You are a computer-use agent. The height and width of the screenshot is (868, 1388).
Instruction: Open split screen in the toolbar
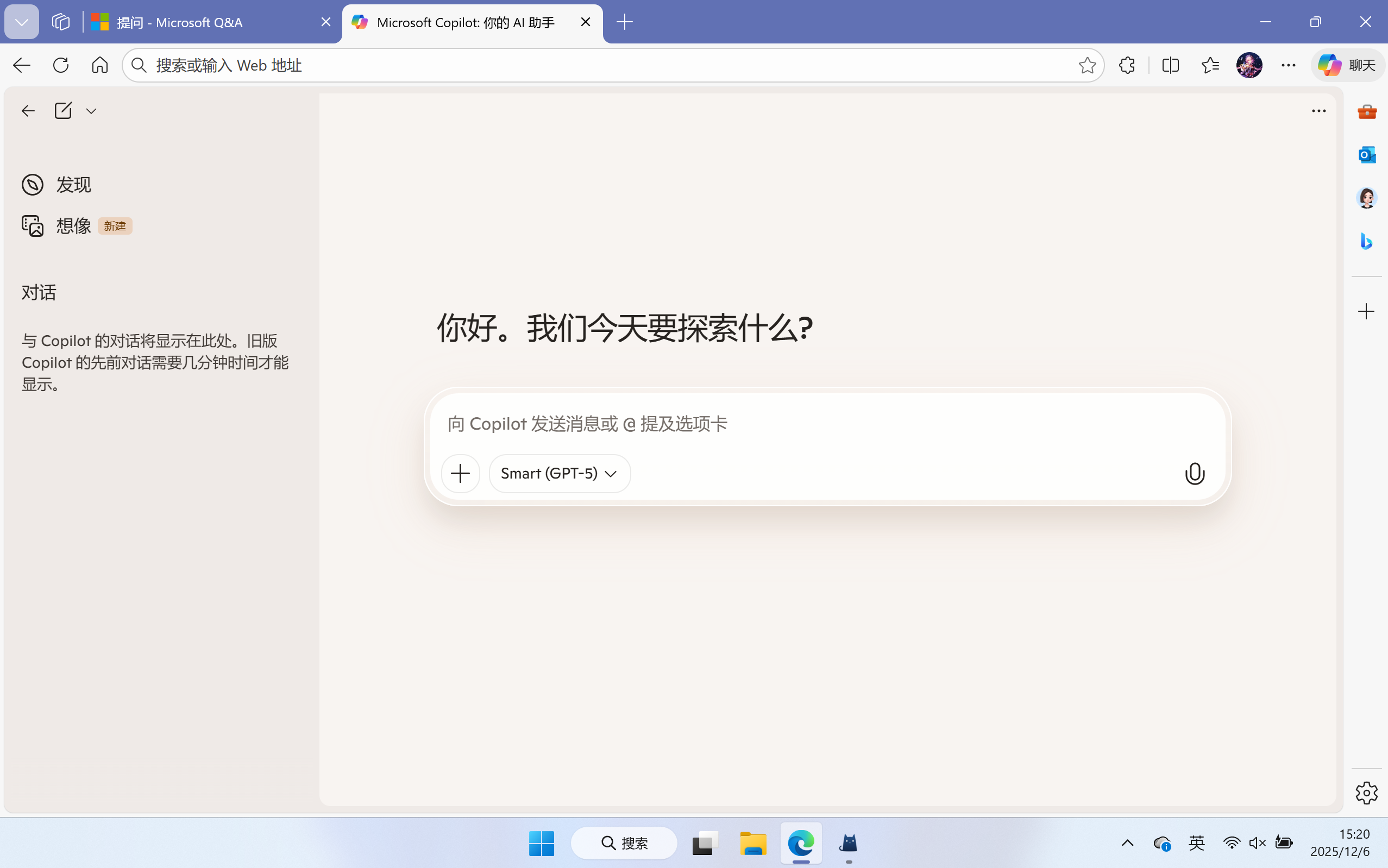[1171, 65]
